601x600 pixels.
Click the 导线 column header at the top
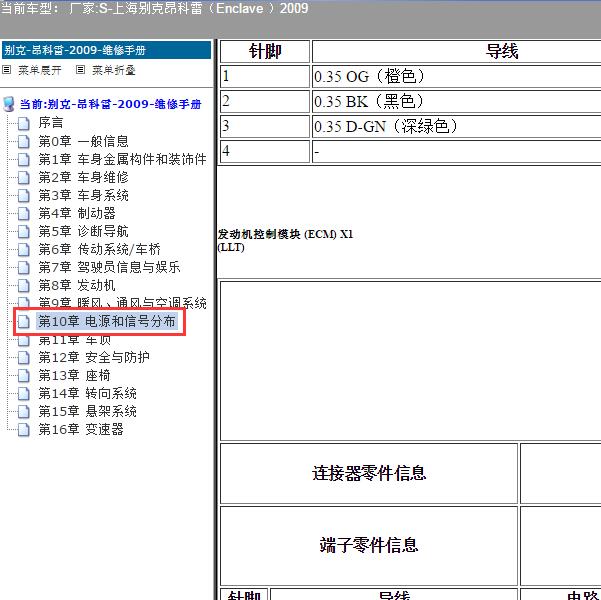click(x=456, y=51)
